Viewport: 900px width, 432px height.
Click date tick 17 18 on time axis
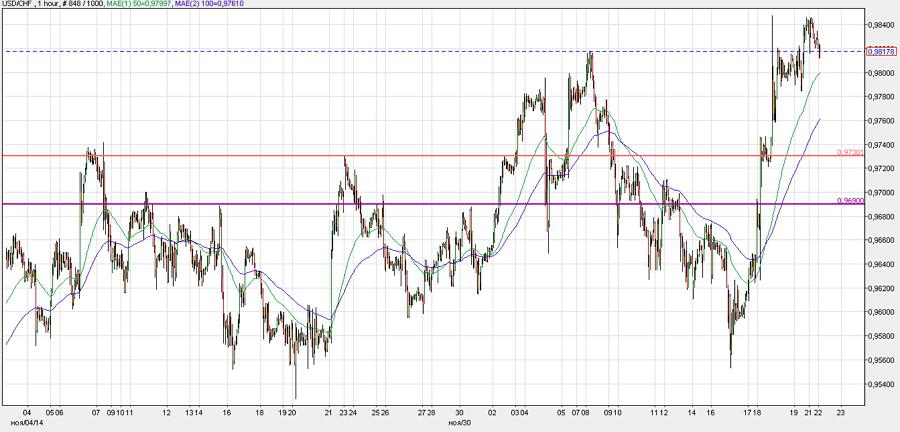pyautogui.click(x=754, y=412)
